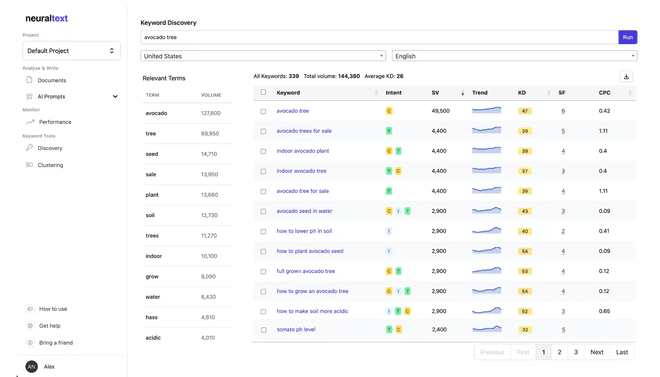This screenshot has height=377, width=660.
Task: Open Documents from the sidebar
Action: point(51,80)
